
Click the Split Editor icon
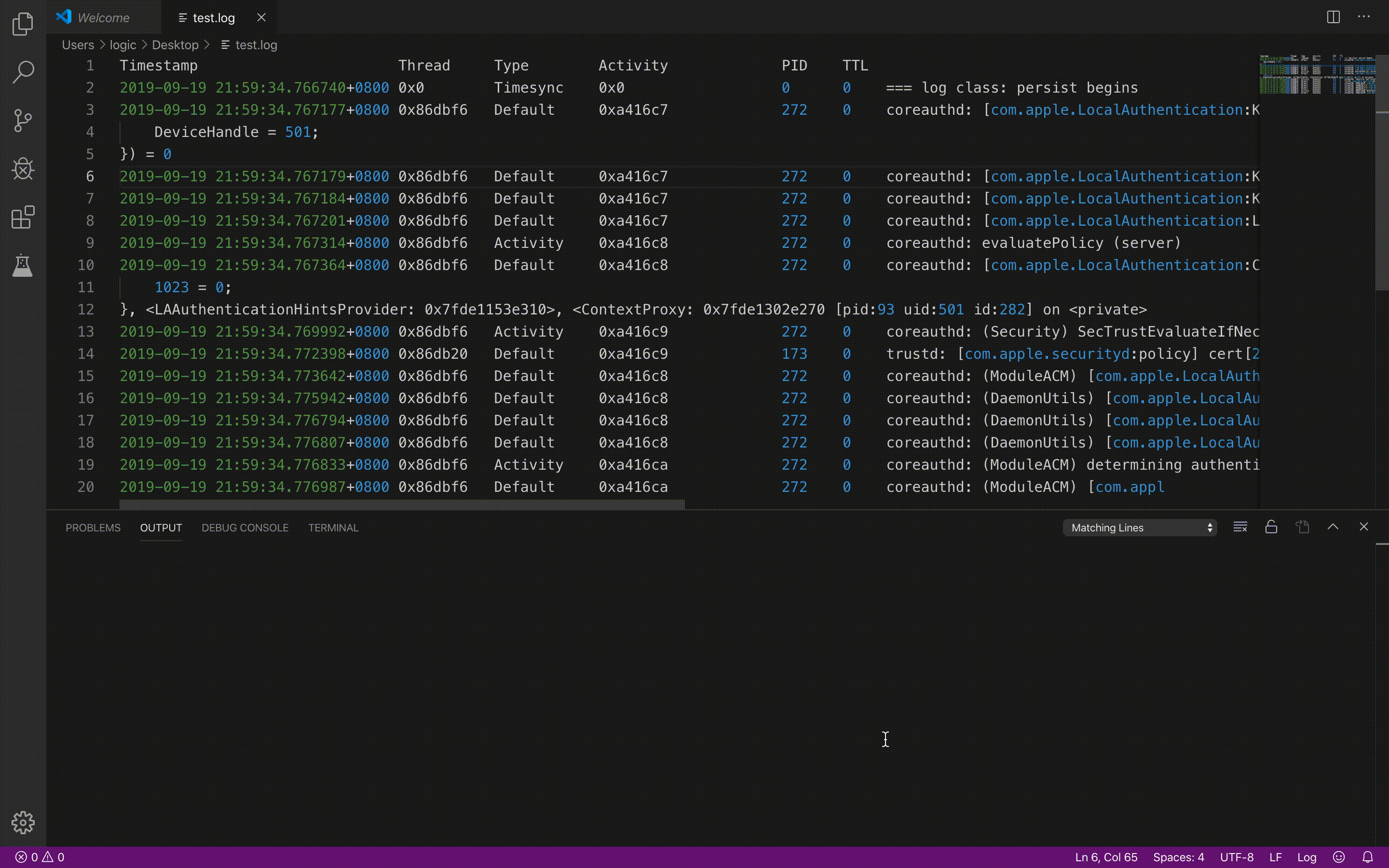pos(1333,17)
